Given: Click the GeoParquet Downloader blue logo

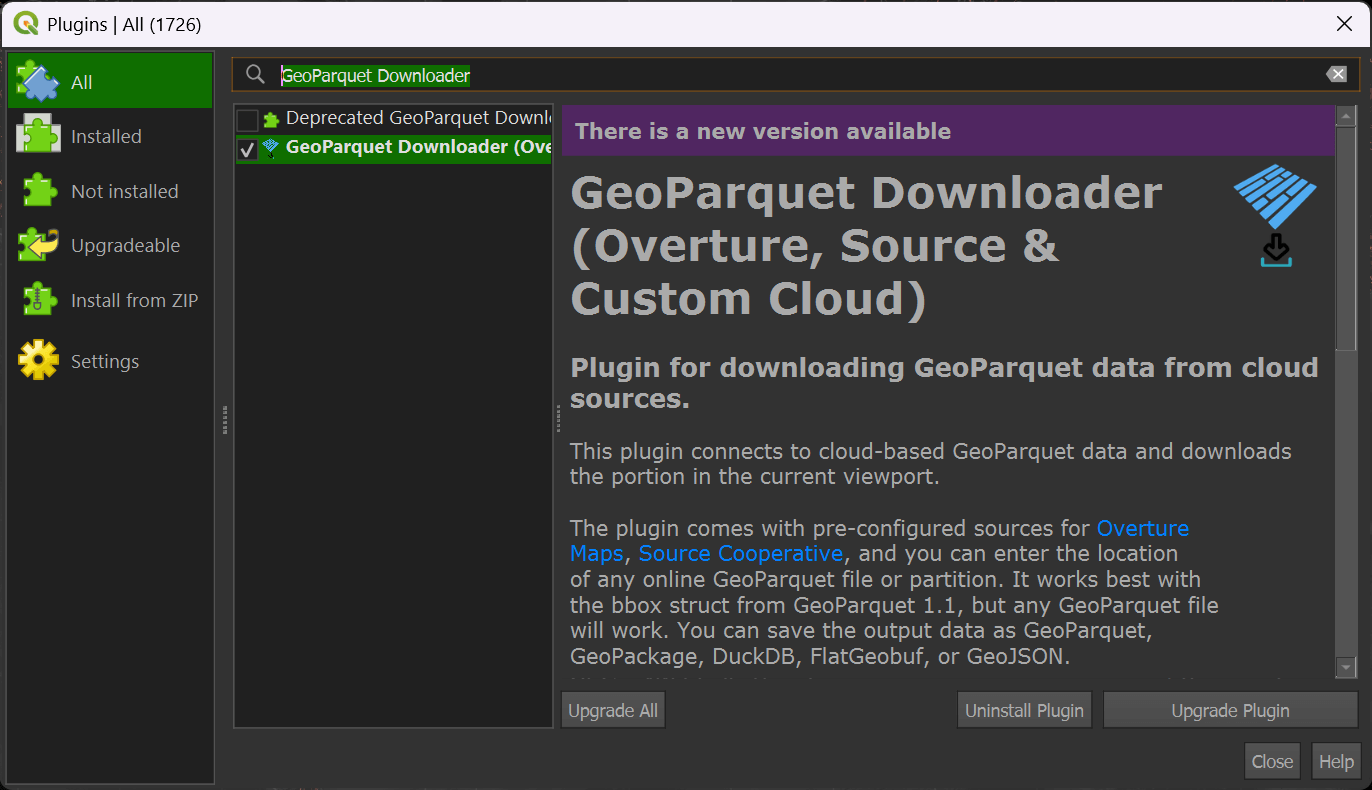Looking at the screenshot, I should pos(1275,216).
